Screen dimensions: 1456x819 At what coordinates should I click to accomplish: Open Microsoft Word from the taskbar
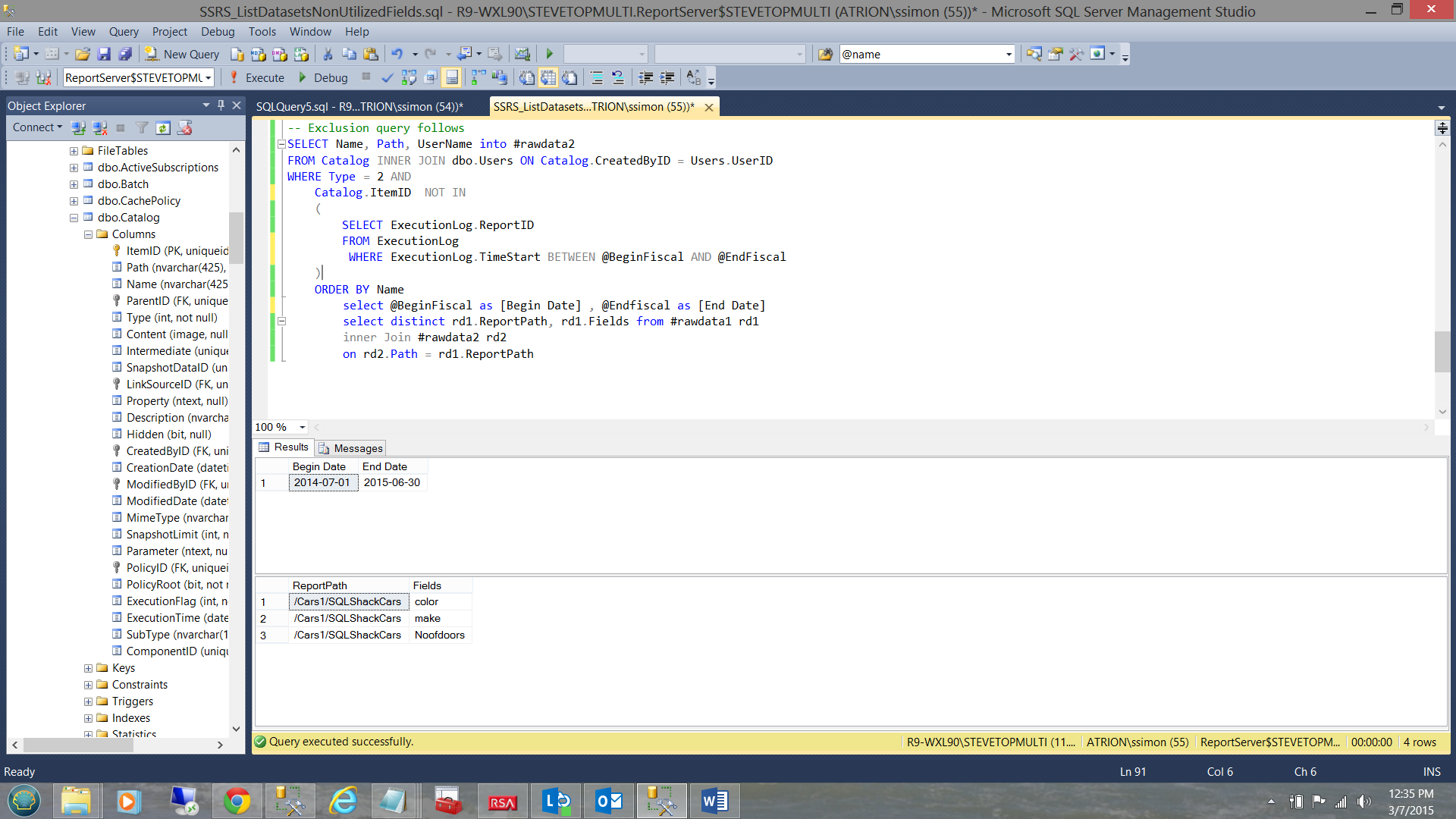pyautogui.click(x=714, y=801)
